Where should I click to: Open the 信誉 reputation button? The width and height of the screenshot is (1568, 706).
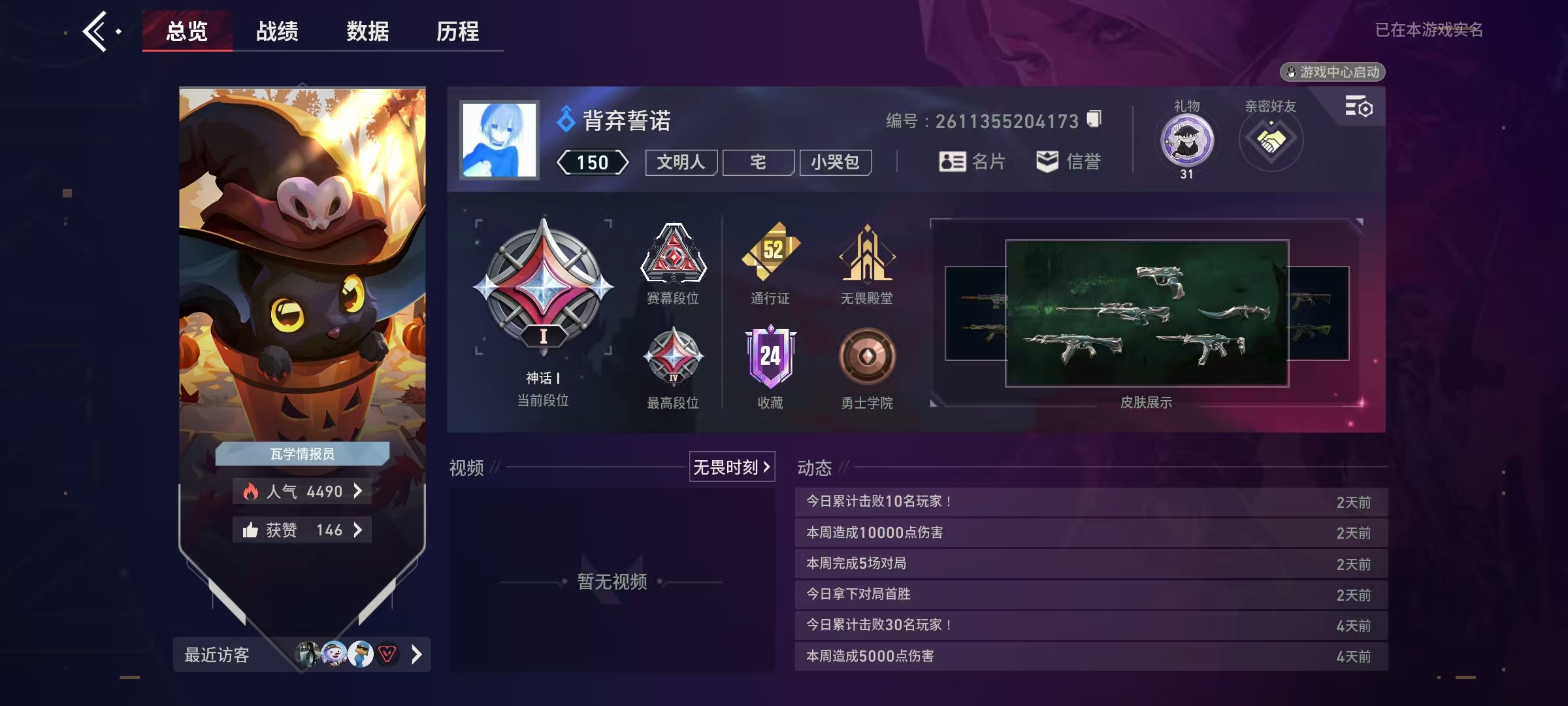[x=1068, y=161]
